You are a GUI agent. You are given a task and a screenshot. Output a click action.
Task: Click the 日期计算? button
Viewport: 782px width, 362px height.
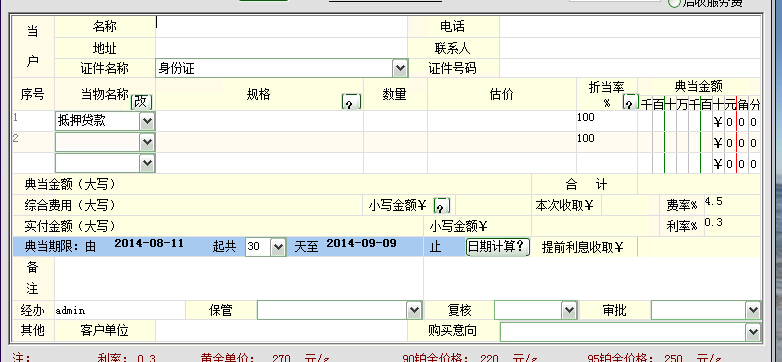(x=498, y=247)
